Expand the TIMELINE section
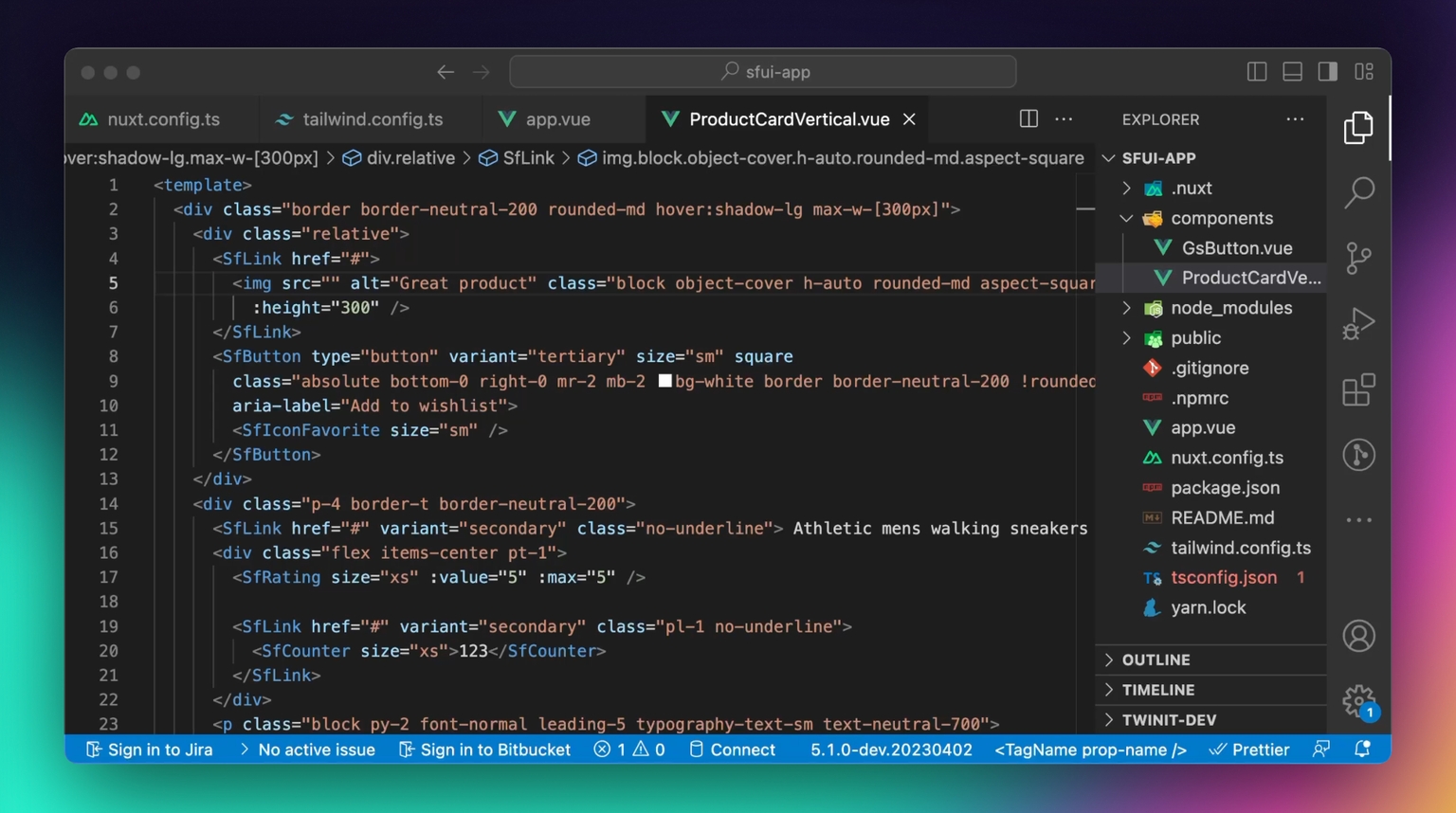 point(1210,690)
